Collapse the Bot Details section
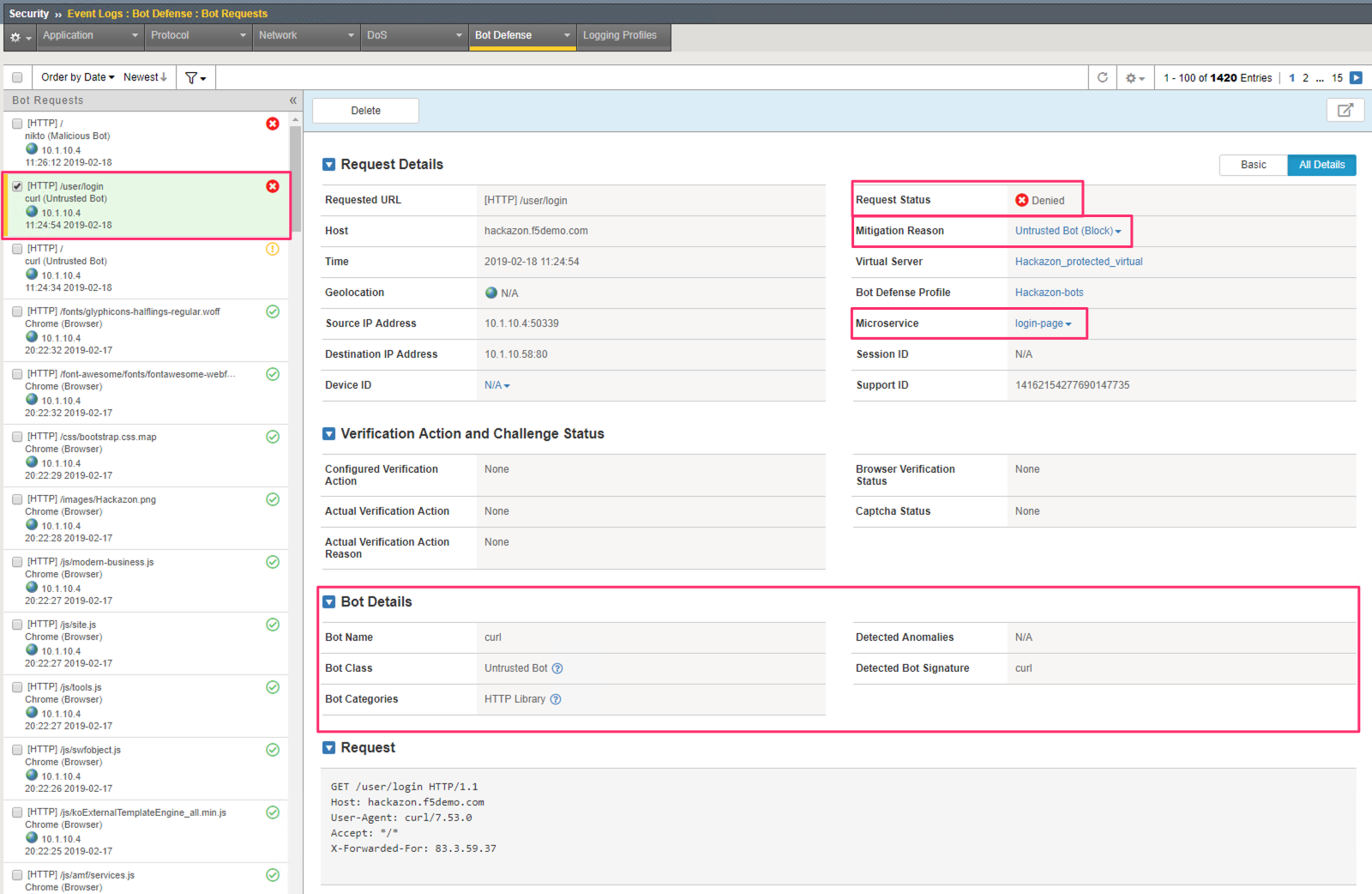Screen dimensions: 1372x894 [x=328, y=602]
